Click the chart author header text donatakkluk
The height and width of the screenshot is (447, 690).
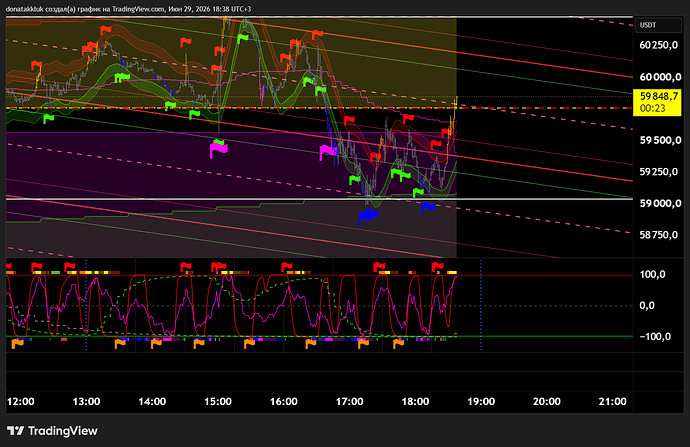point(25,9)
